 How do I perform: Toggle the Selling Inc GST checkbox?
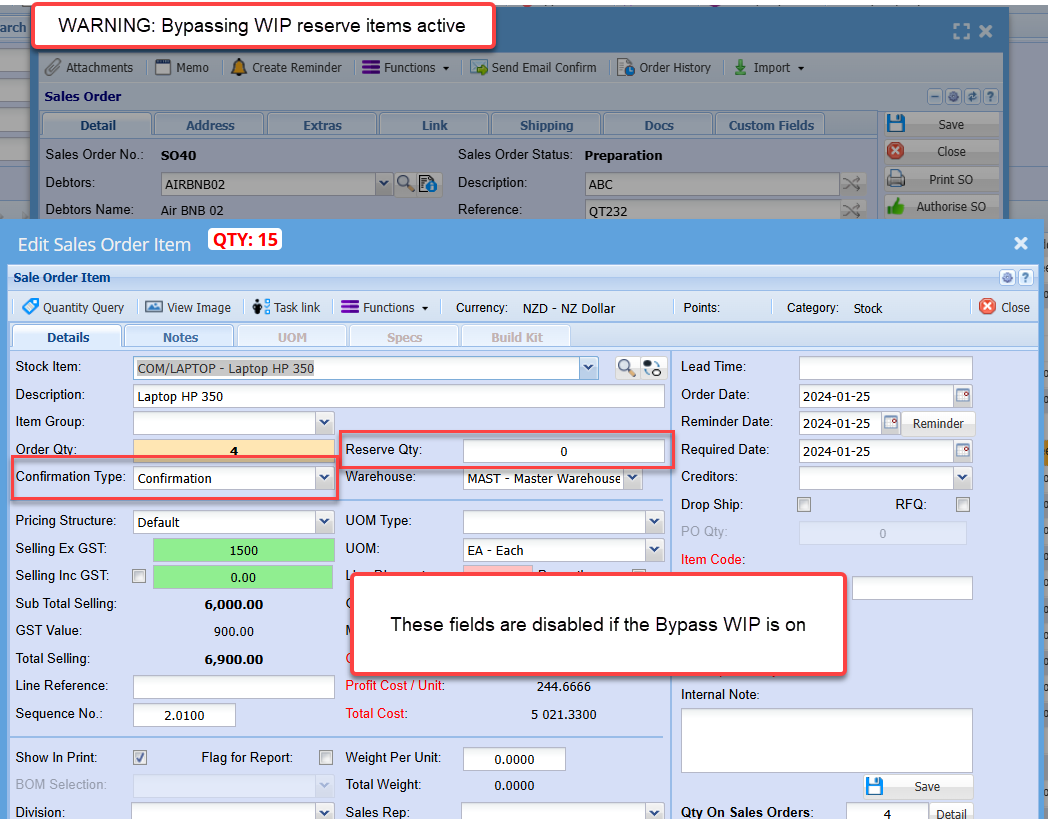click(x=139, y=576)
